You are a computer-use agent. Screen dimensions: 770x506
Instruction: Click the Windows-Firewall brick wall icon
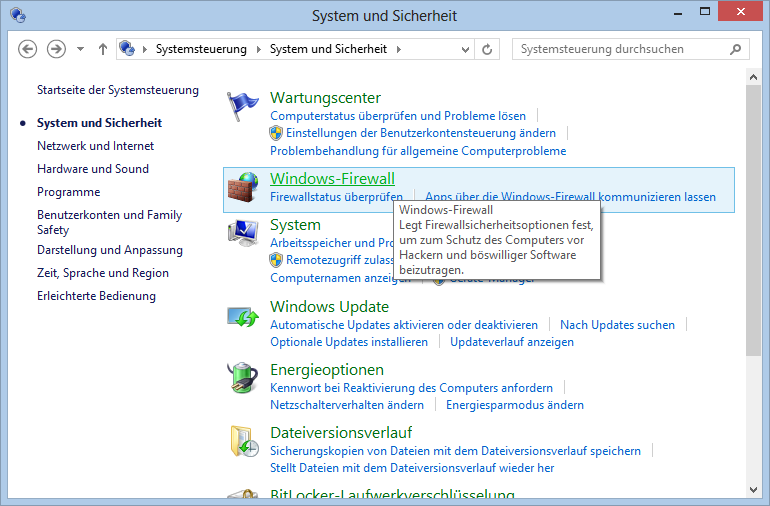243,187
